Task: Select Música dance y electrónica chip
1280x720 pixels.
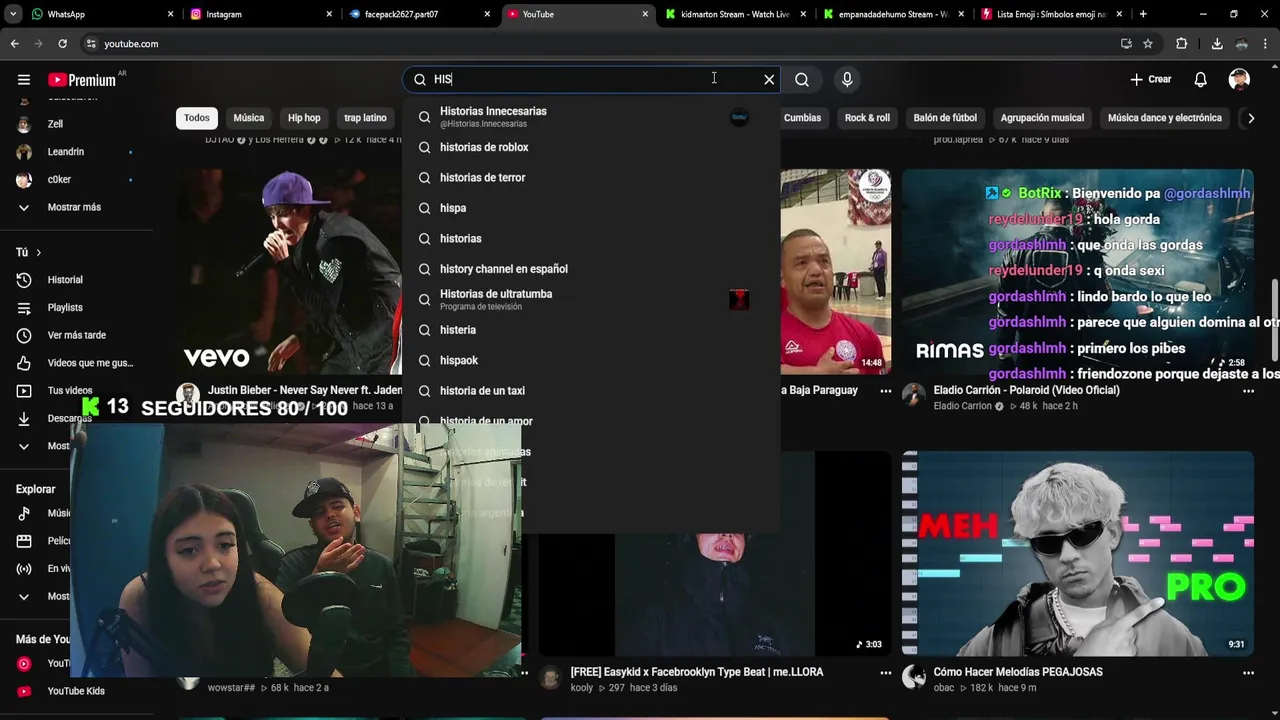Action: tap(1165, 118)
